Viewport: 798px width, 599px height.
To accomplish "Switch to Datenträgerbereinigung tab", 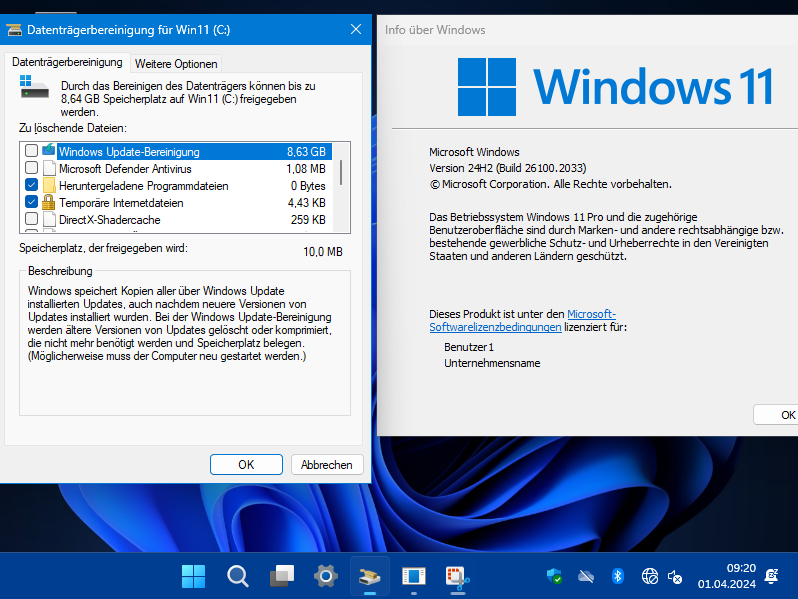I will coord(67,62).
